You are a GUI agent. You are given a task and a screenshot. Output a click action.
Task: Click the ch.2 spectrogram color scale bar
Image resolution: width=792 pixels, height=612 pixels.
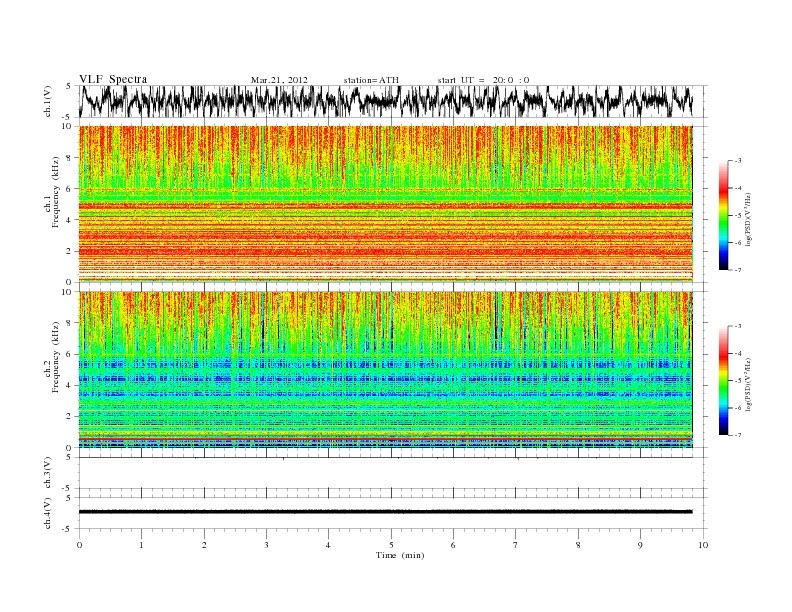pos(724,380)
